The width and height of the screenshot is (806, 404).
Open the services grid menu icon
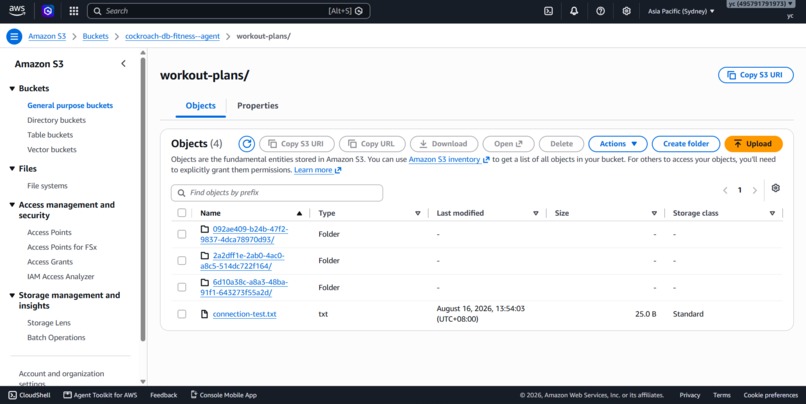[x=74, y=11]
